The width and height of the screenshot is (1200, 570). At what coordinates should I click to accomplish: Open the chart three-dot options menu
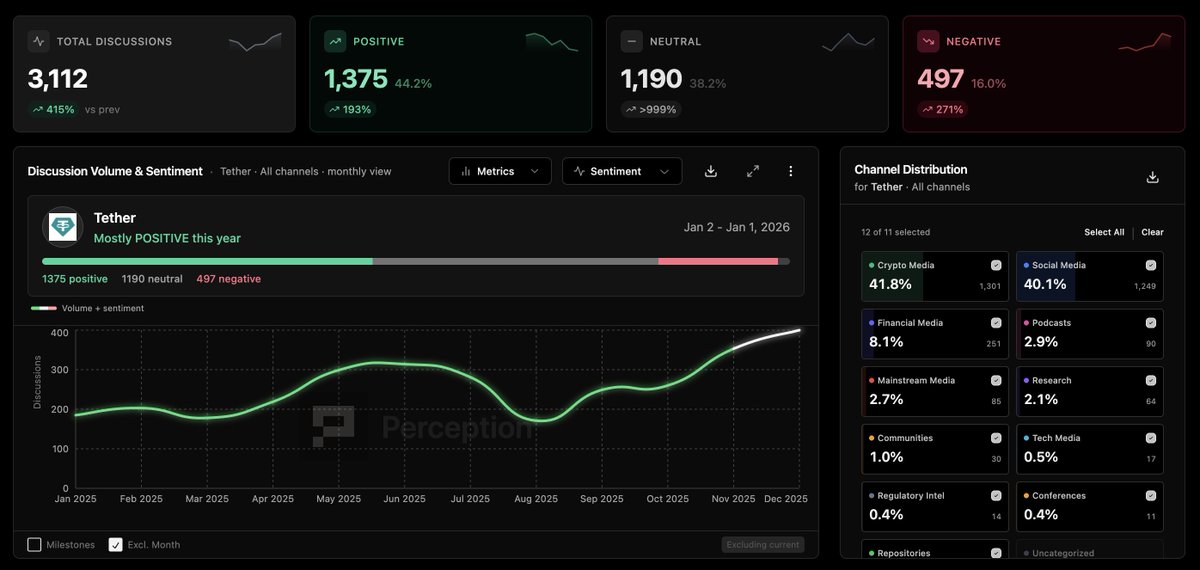[x=791, y=171]
